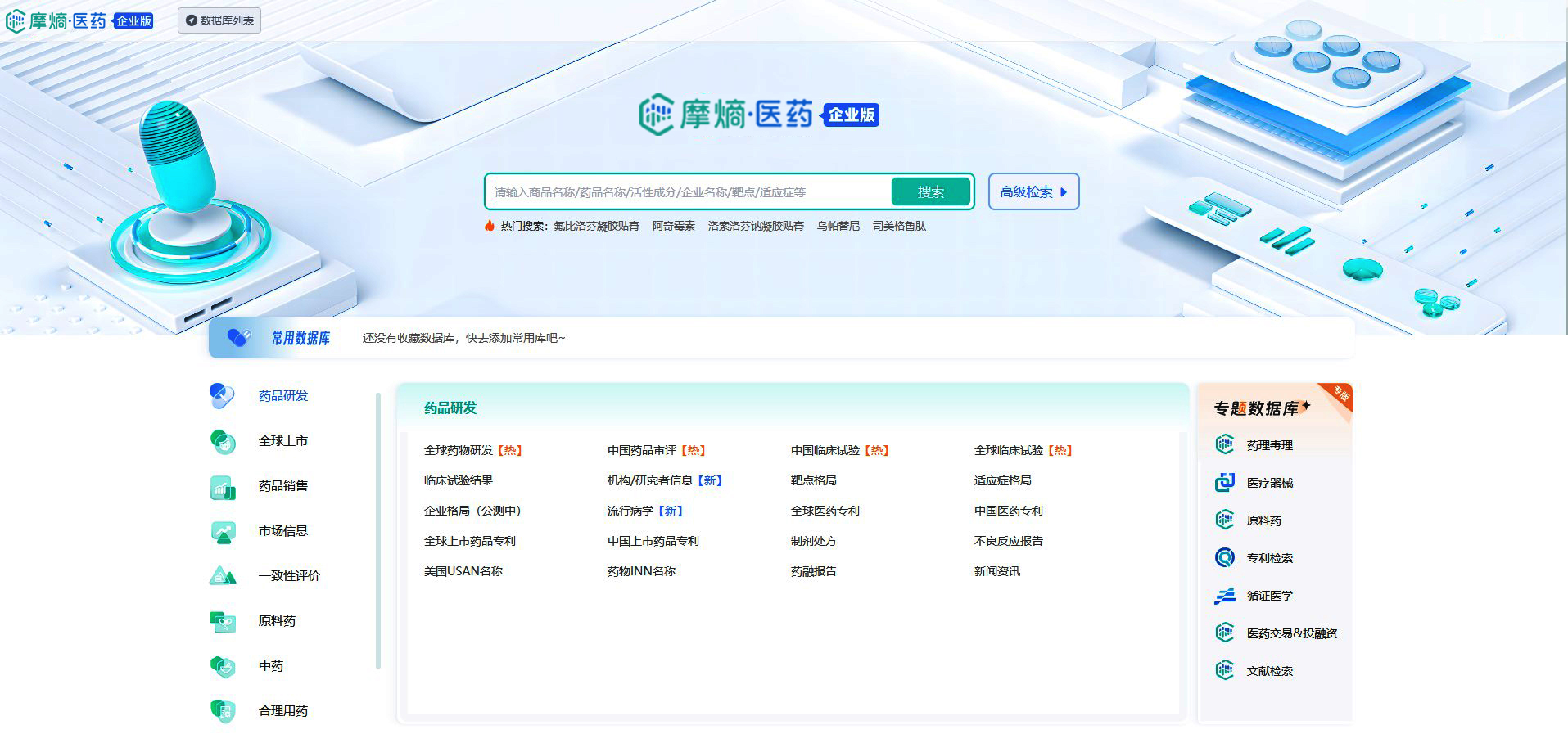Open 临床试验结果 database
Screen dimensions: 1568x752
[x=459, y=480]
